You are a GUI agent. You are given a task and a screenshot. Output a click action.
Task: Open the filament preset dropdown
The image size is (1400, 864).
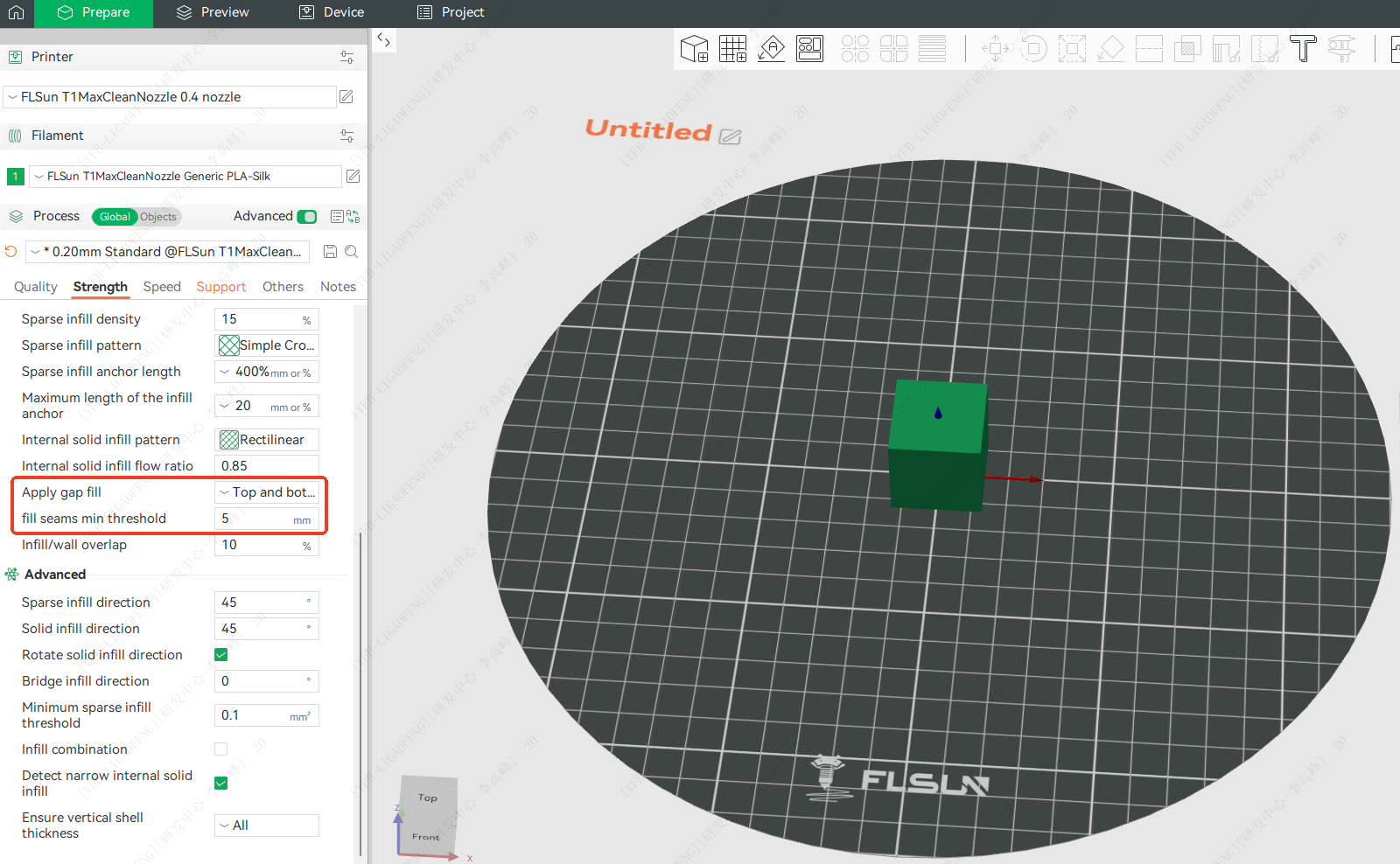tap(185, 176)
